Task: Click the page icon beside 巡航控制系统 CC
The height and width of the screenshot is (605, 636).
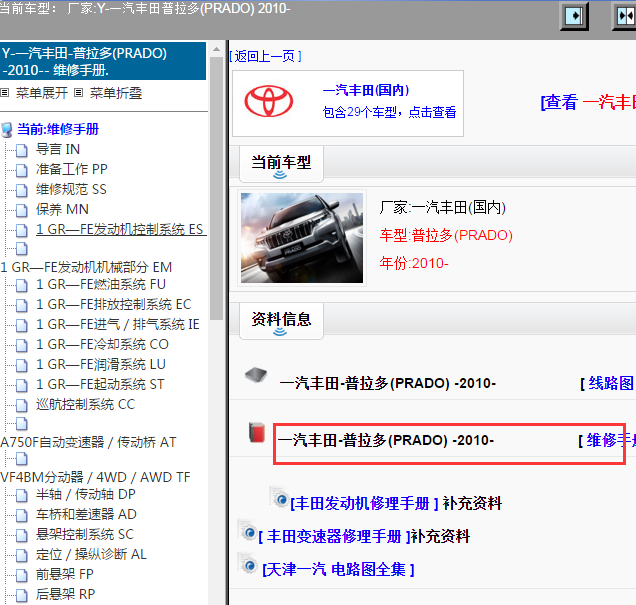Action: click(x=22, y=405)
